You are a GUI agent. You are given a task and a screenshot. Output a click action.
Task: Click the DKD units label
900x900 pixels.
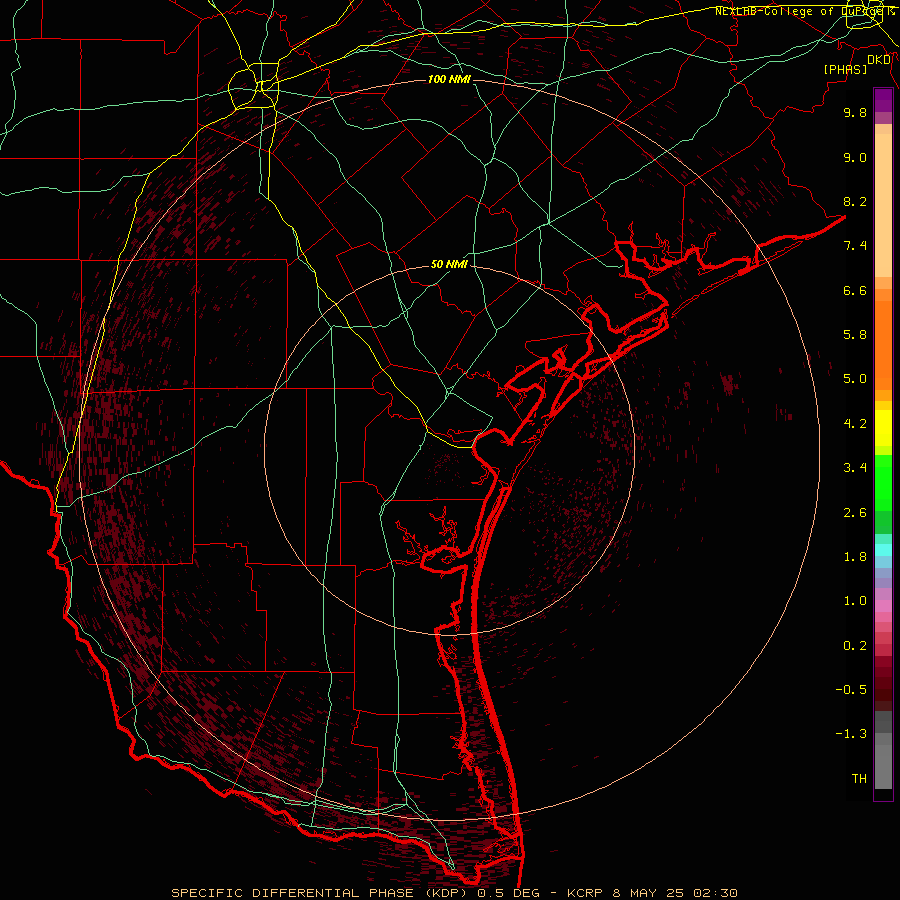(x=879, y=60)
